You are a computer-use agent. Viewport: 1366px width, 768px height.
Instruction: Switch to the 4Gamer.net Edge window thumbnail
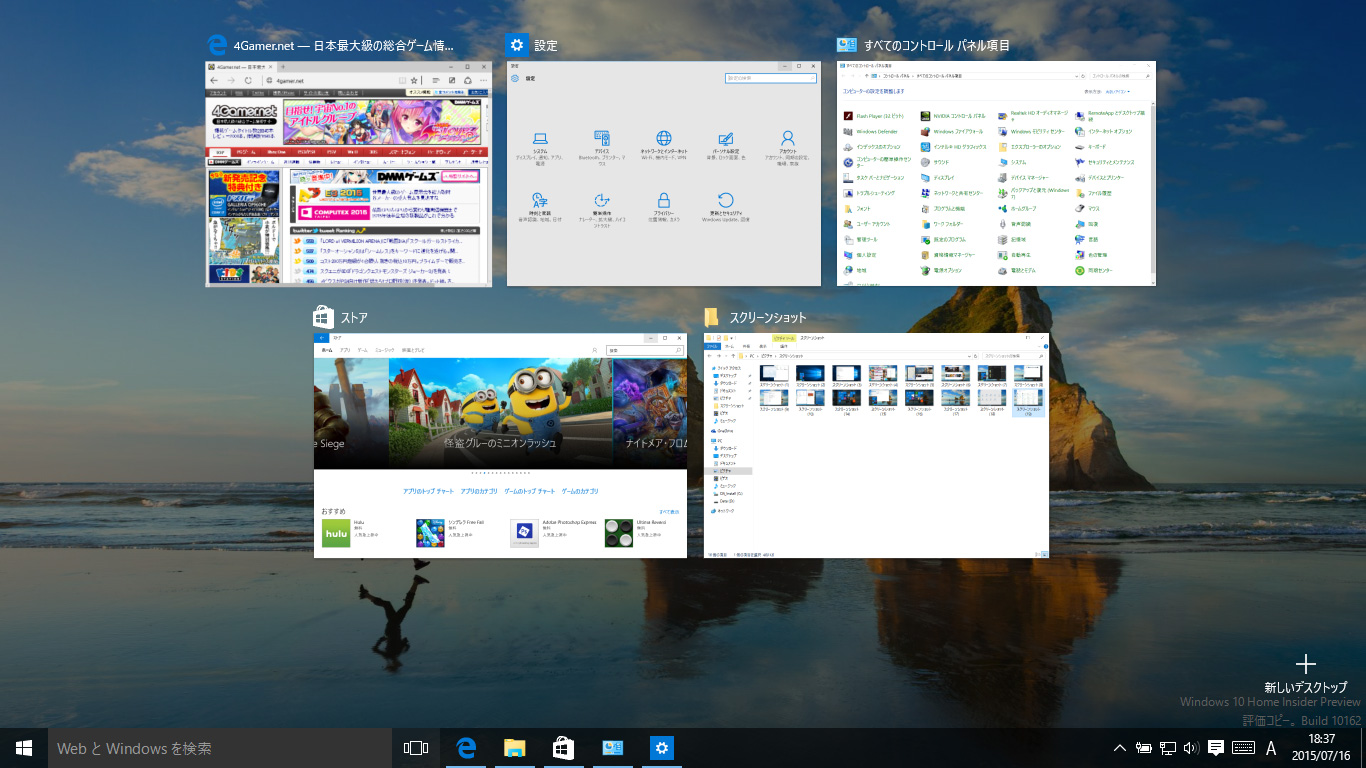[x=349, y=174]
